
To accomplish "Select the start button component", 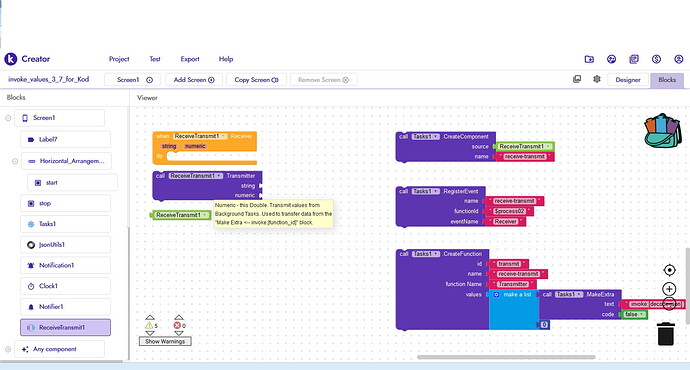I will pyautogui.click(x=72, y=183).
